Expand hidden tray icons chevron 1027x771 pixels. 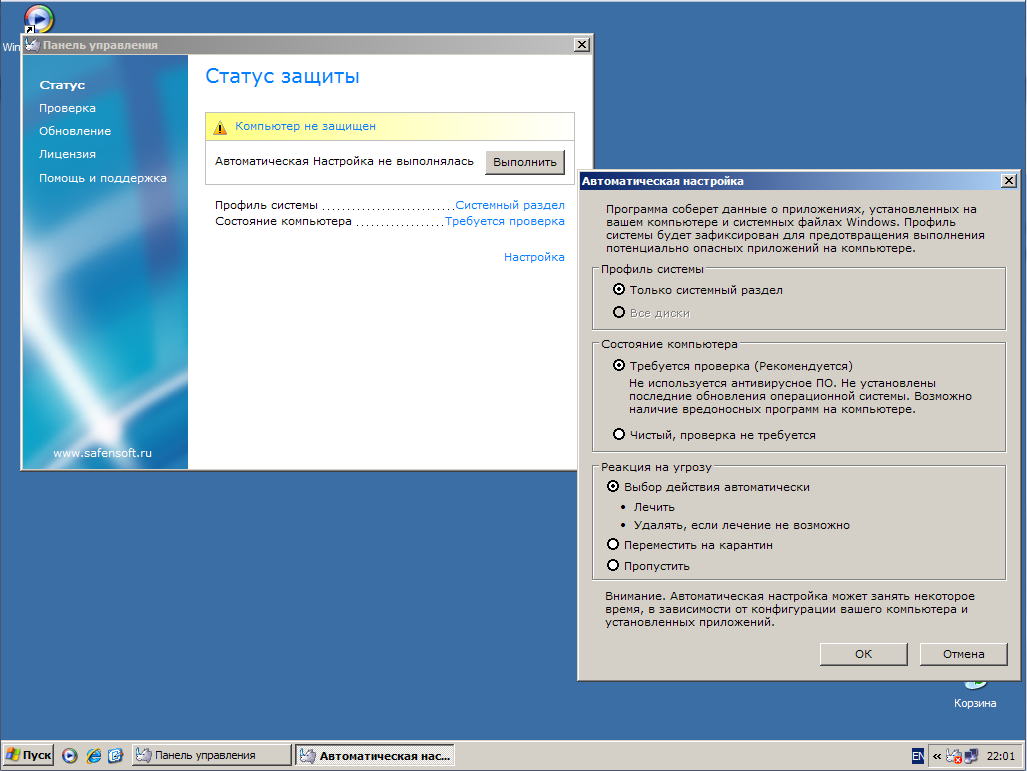(x=937, y=756)
